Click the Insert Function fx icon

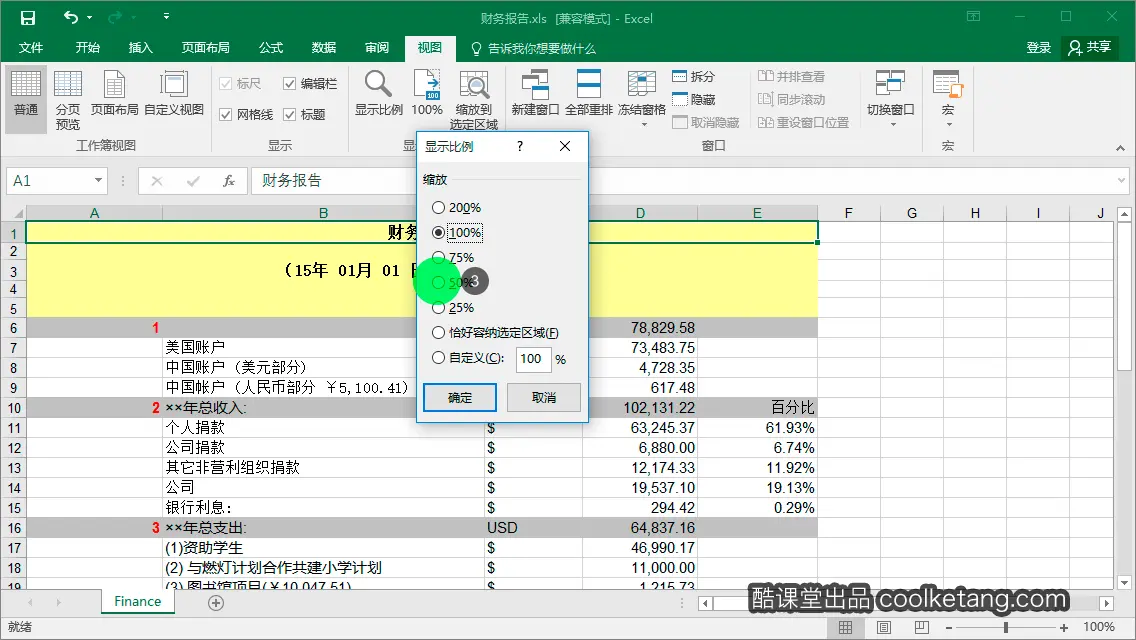[229, 180]
